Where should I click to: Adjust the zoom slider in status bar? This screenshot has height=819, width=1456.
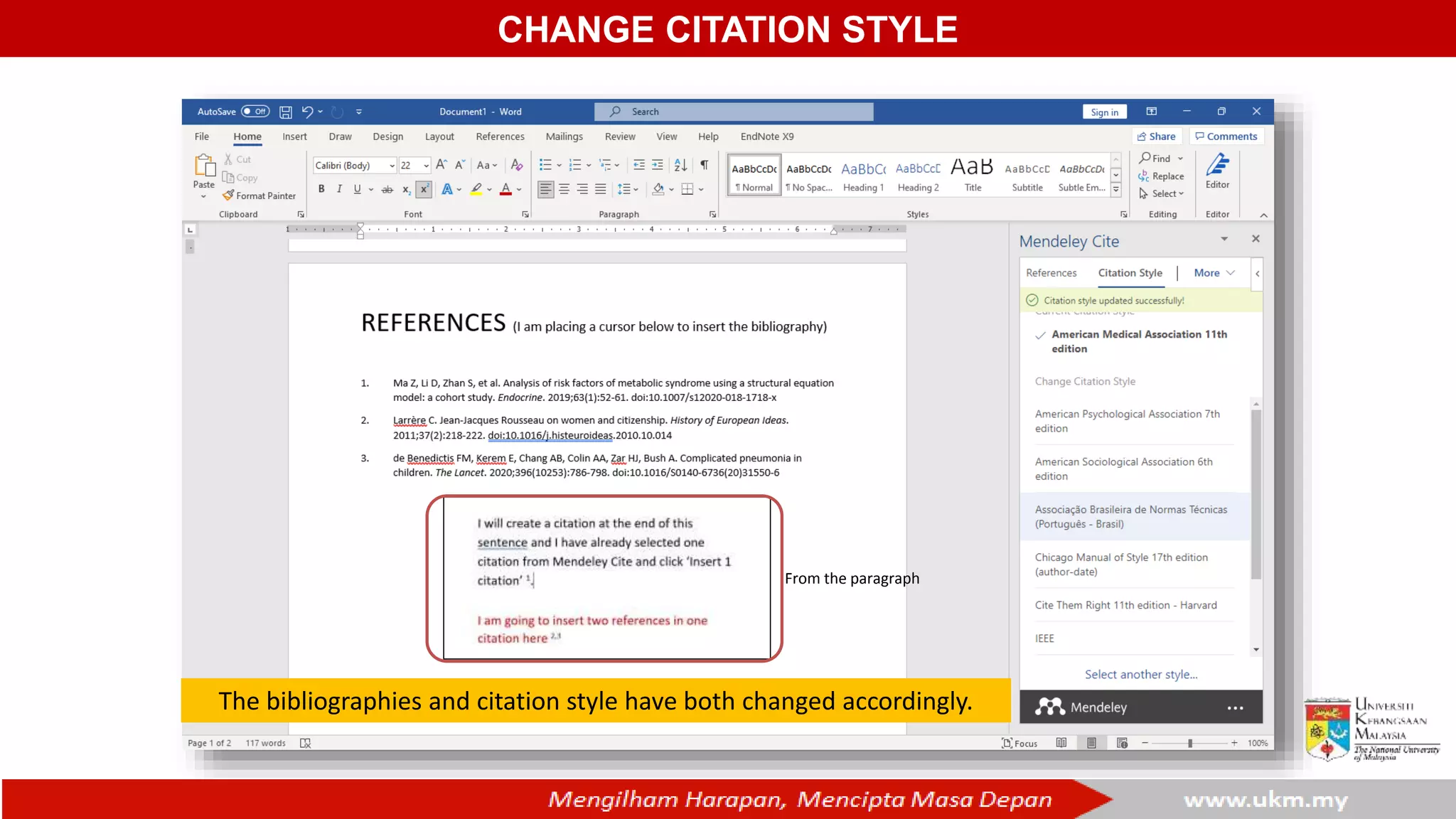pyautogui.click(x=1189, y=743)
